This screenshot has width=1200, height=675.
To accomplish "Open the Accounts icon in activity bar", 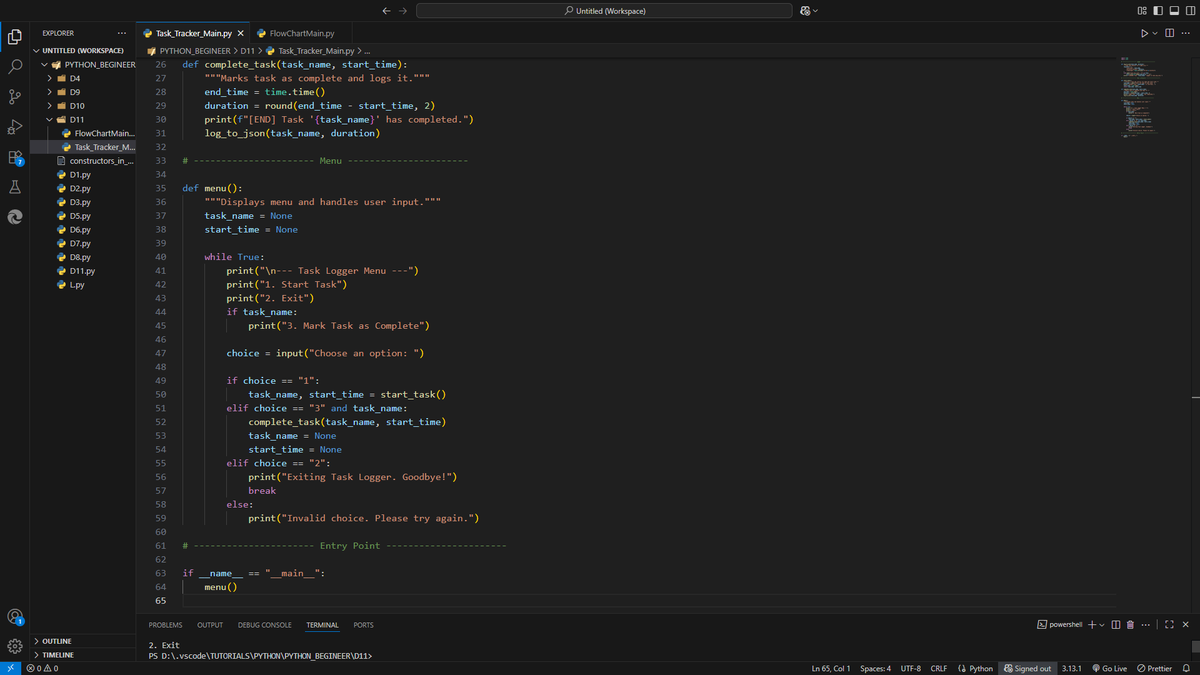I will pos(15,617).
